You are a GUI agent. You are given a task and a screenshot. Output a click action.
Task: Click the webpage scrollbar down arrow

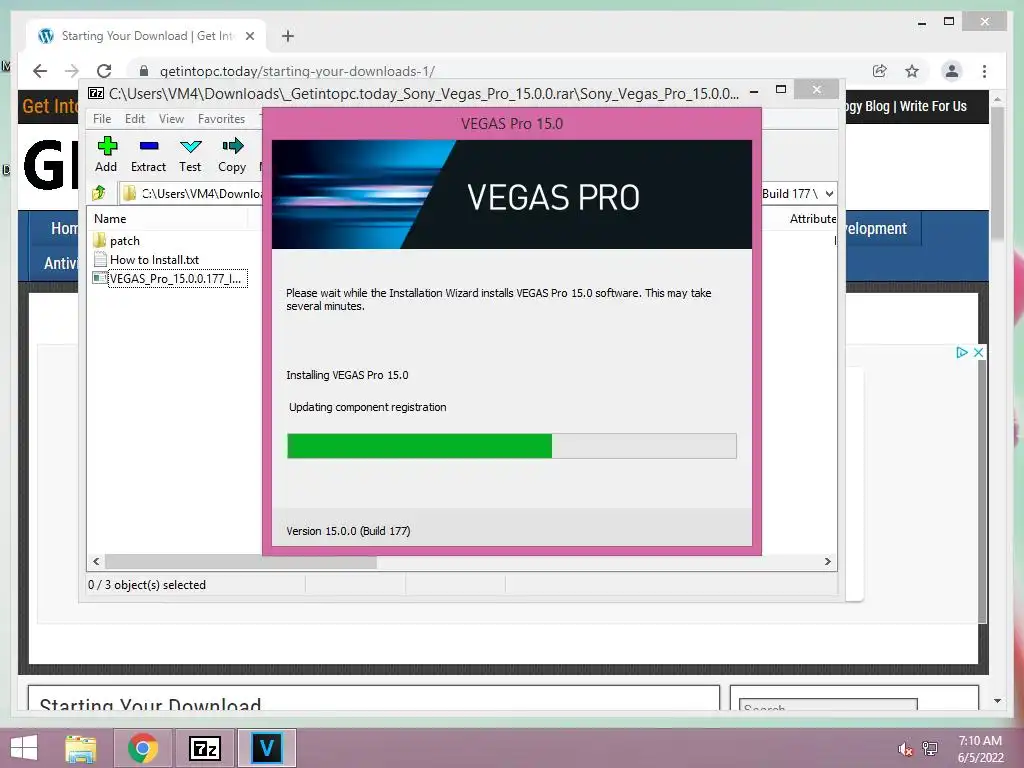pyautogui.click(x=997, y=701)
